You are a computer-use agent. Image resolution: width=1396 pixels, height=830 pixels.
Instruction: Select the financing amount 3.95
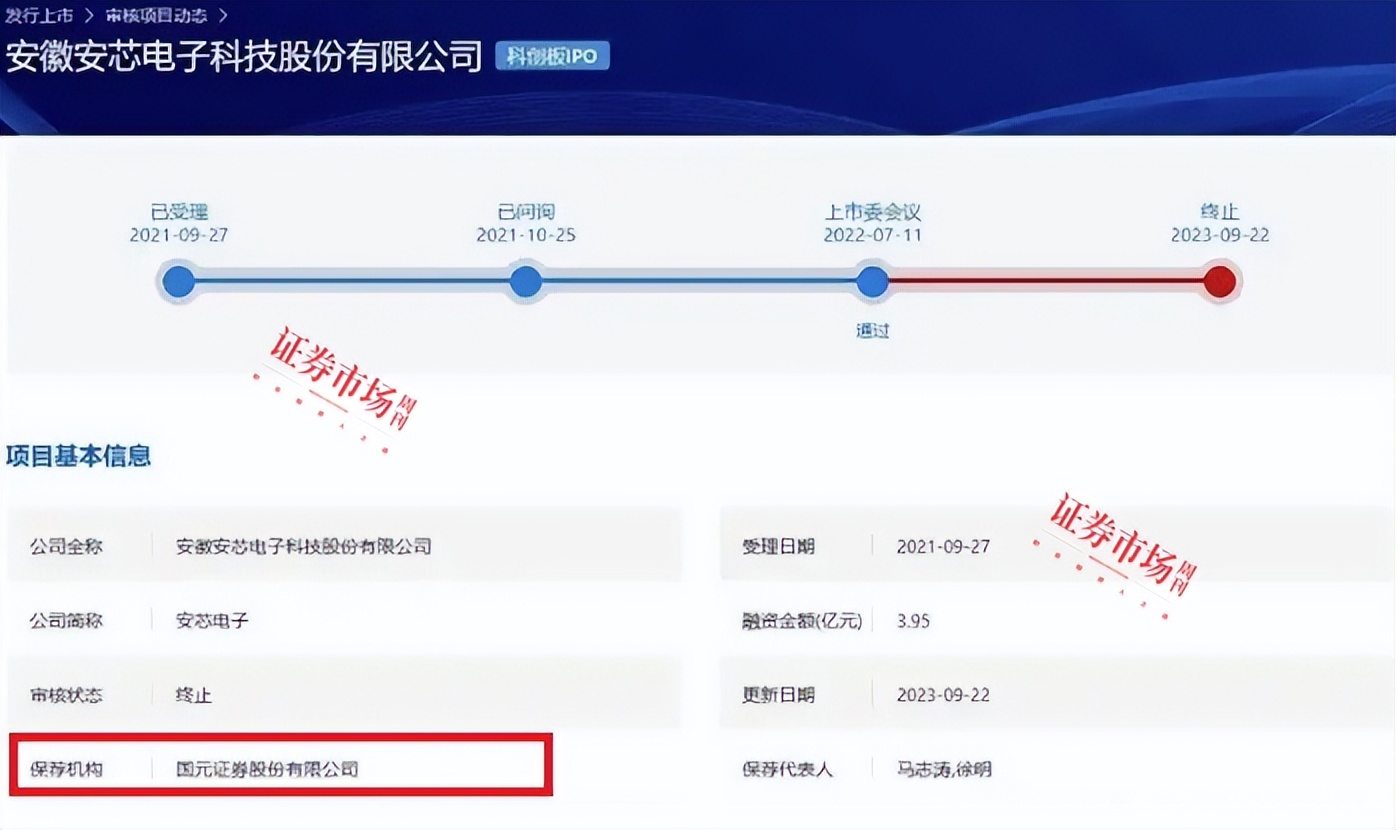pos(913,621)
